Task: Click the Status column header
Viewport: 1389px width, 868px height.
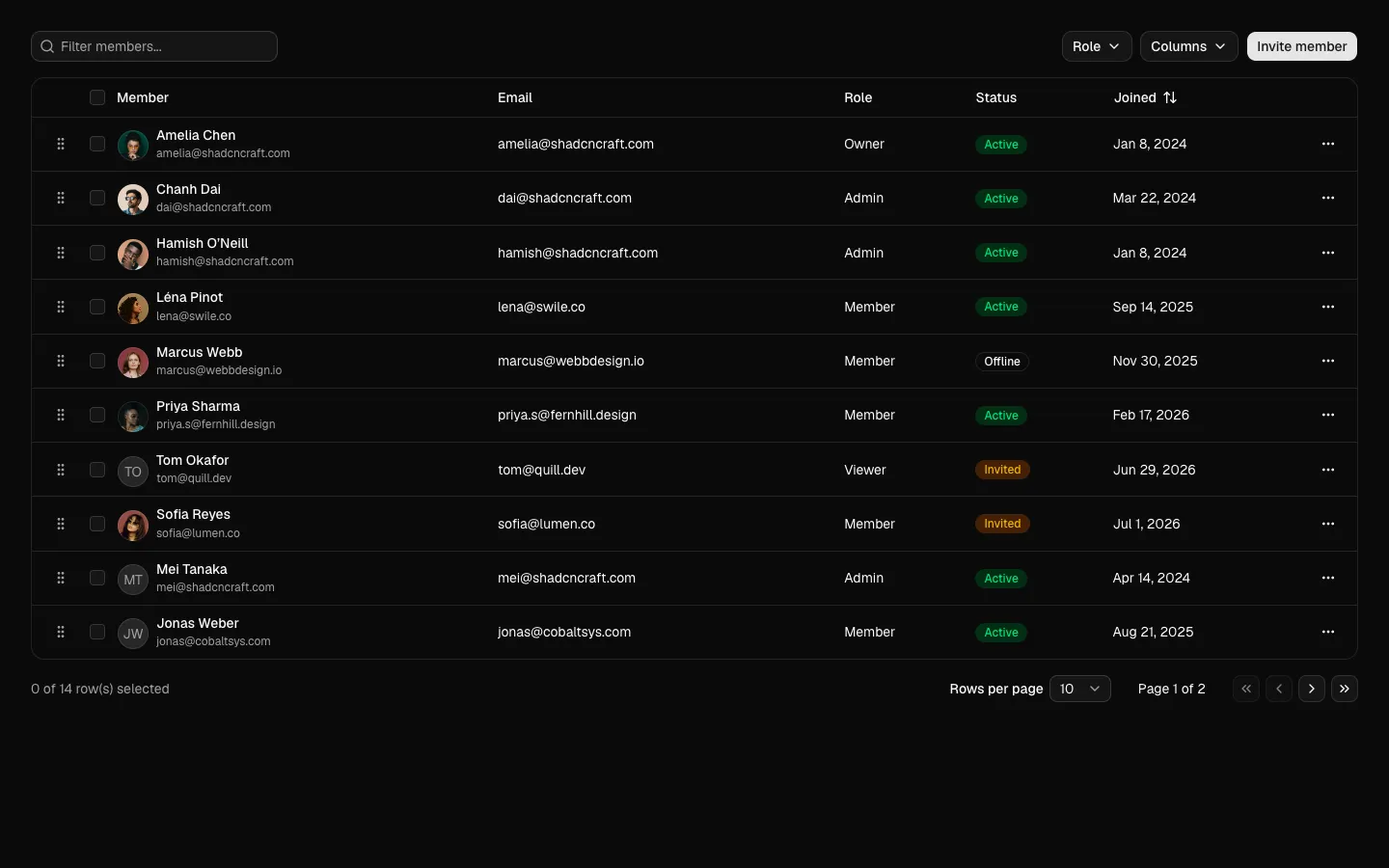Action: [x=996, y=97]
